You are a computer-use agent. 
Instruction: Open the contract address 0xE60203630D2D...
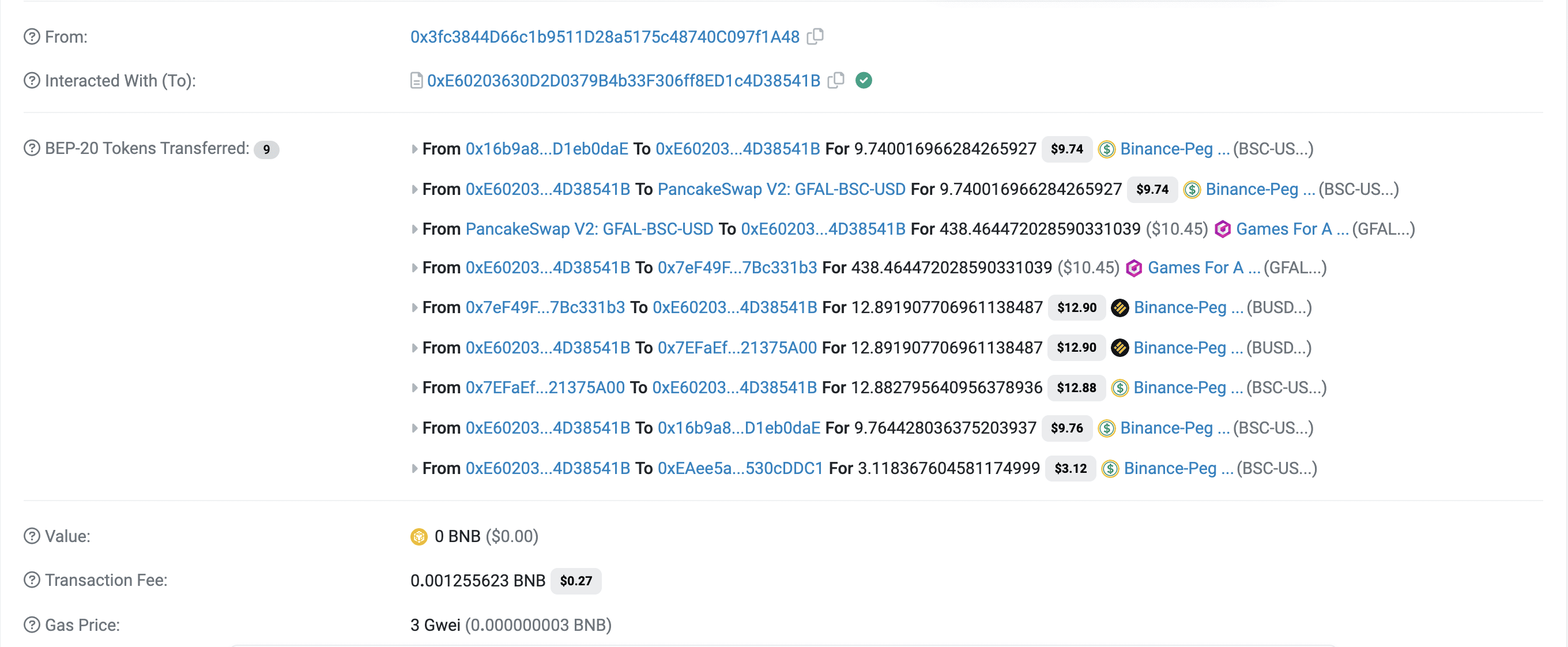pos(623,81)
